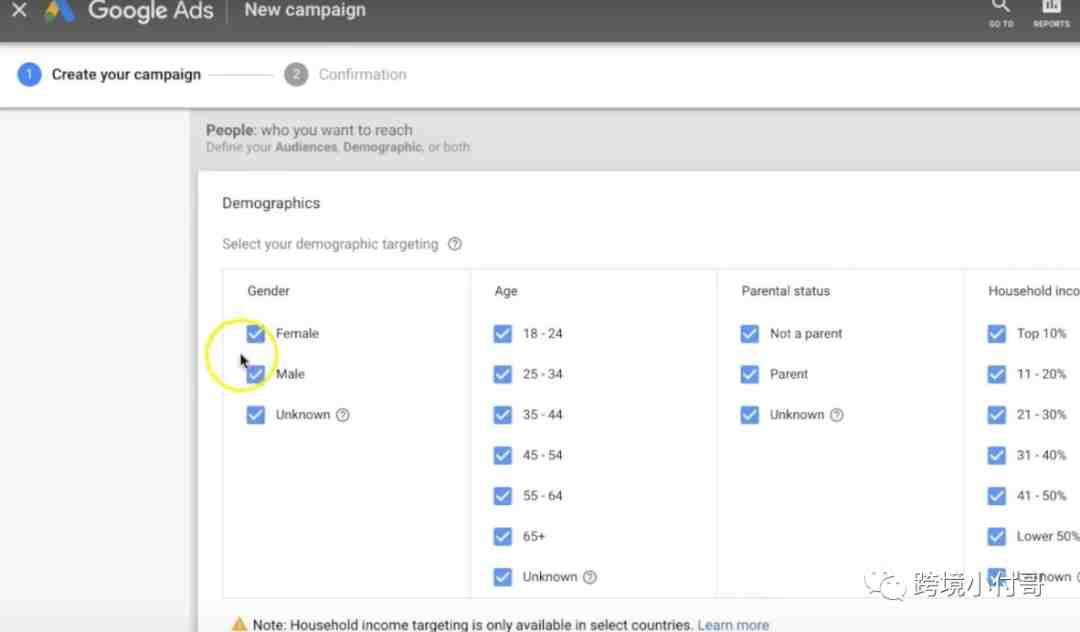Uncheck the 45 - 54 age checkbox
The width and height of the screenshot is (1080, 632).
[x=503, y=455]
